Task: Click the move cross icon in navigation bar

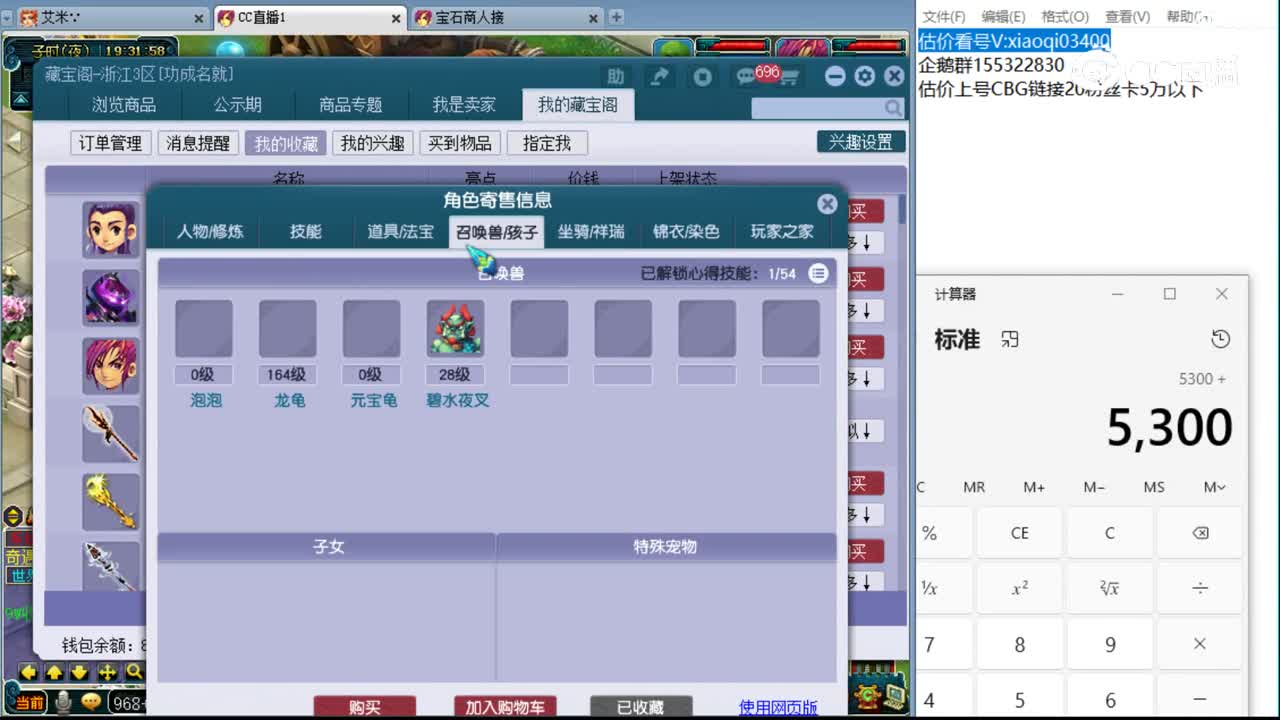Action: point(107,673)
